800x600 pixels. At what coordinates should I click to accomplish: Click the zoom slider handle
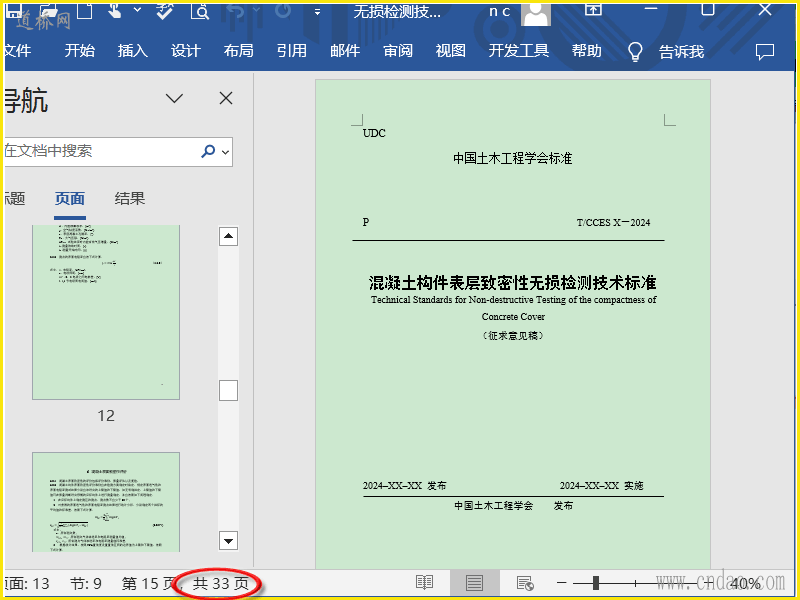pyautogui.click(x=595, y=583)
